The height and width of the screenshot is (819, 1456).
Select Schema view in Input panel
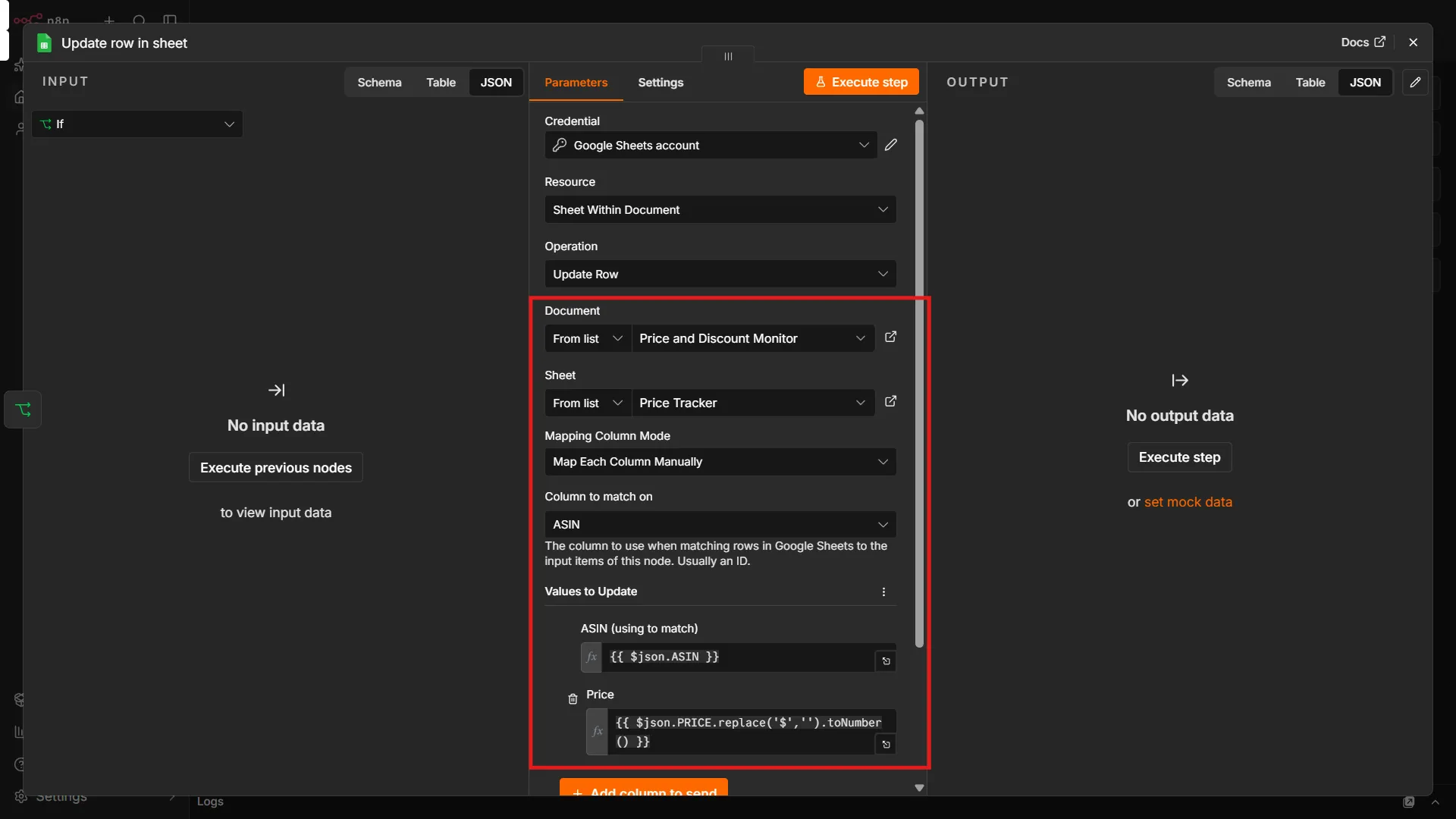[379, 82]
